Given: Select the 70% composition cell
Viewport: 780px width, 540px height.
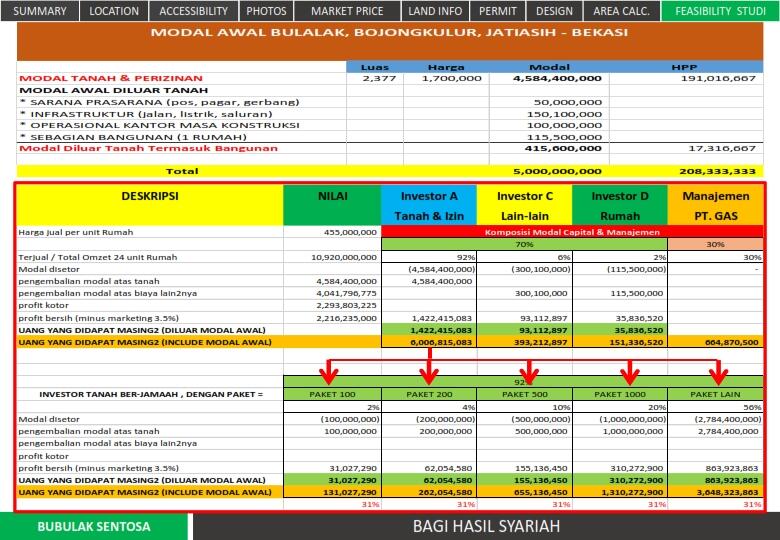Looking at the screenshot, I should pos(524,244).
